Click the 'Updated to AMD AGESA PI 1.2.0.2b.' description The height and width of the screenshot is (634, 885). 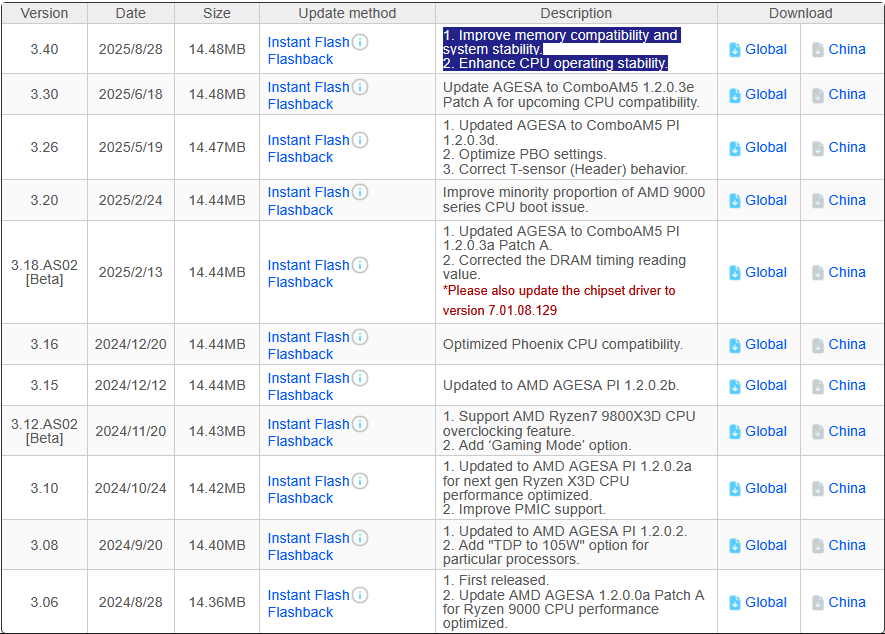point(561,385)
